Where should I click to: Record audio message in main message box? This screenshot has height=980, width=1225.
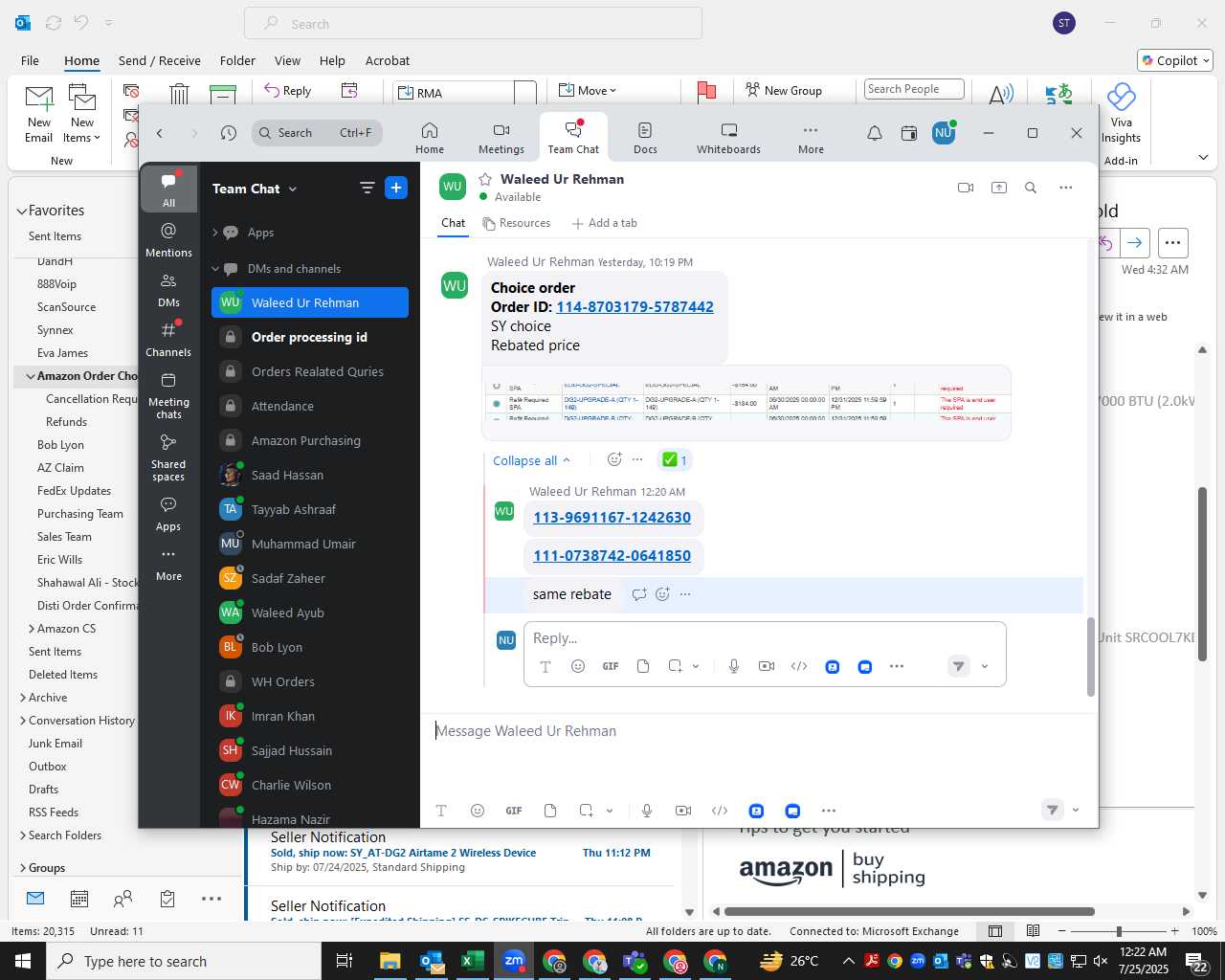coord(647,811)
